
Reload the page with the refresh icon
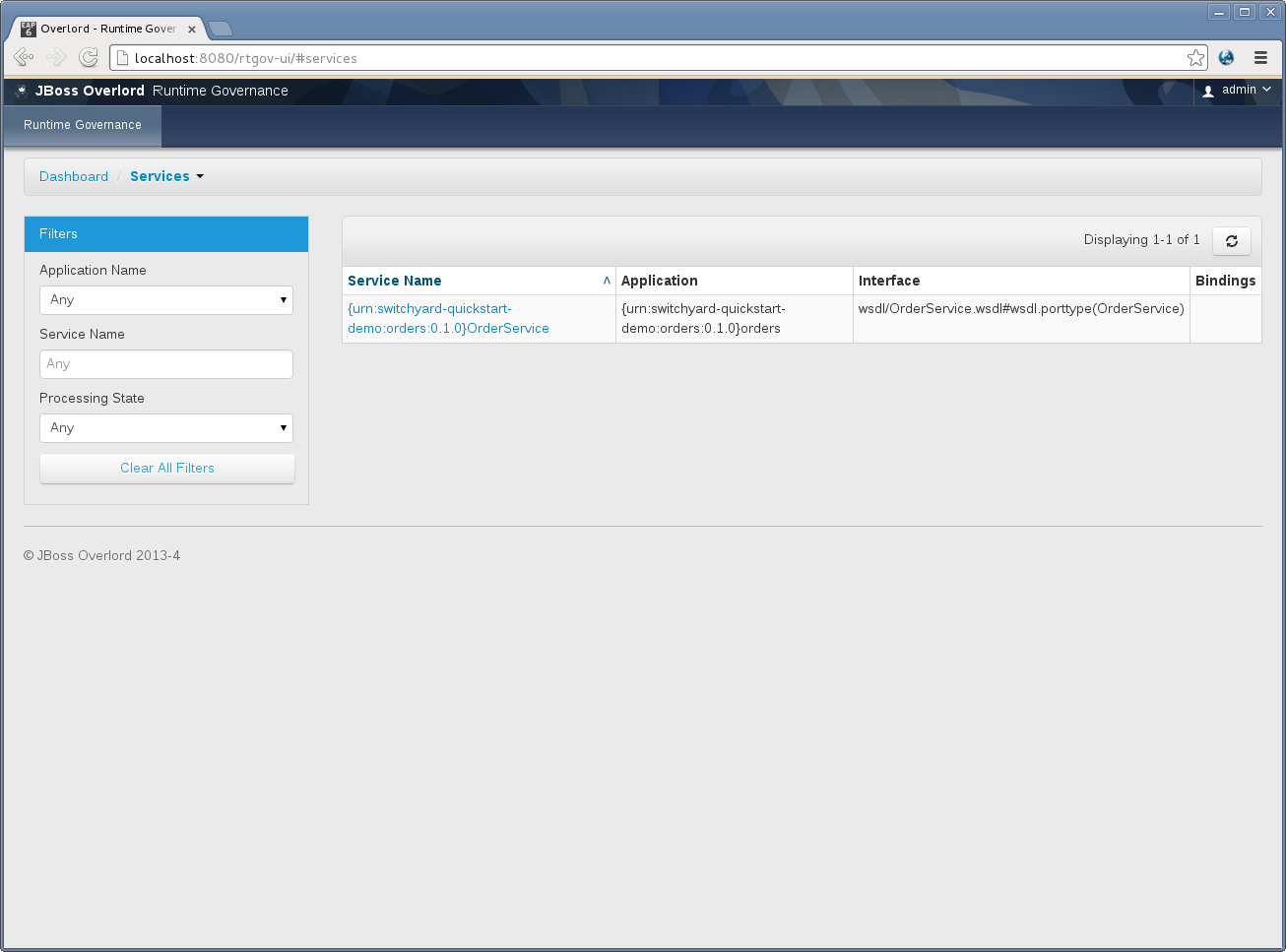88,57
